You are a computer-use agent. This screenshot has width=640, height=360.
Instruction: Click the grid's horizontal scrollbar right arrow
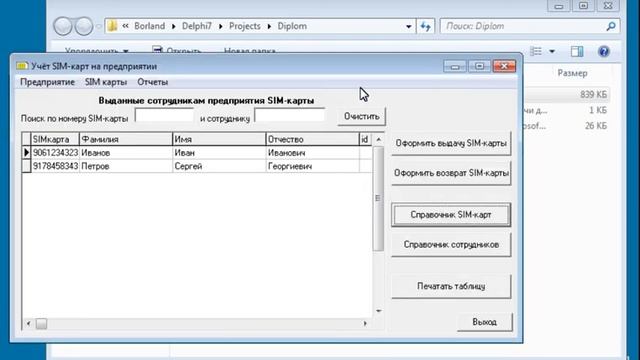coord(365,324)
